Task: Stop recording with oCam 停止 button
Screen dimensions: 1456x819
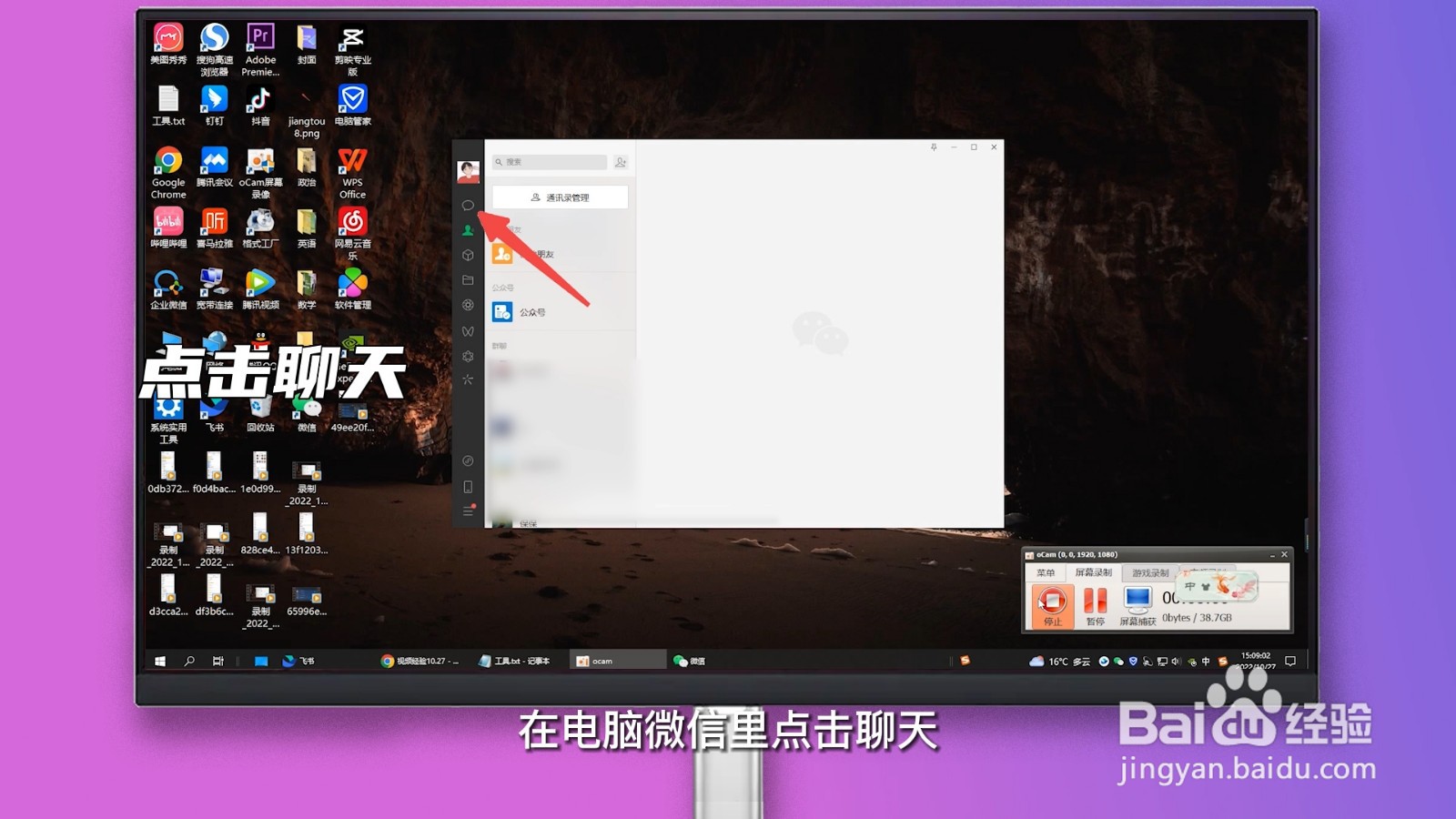Action: pyautogui.click(x=1051, y=603)
